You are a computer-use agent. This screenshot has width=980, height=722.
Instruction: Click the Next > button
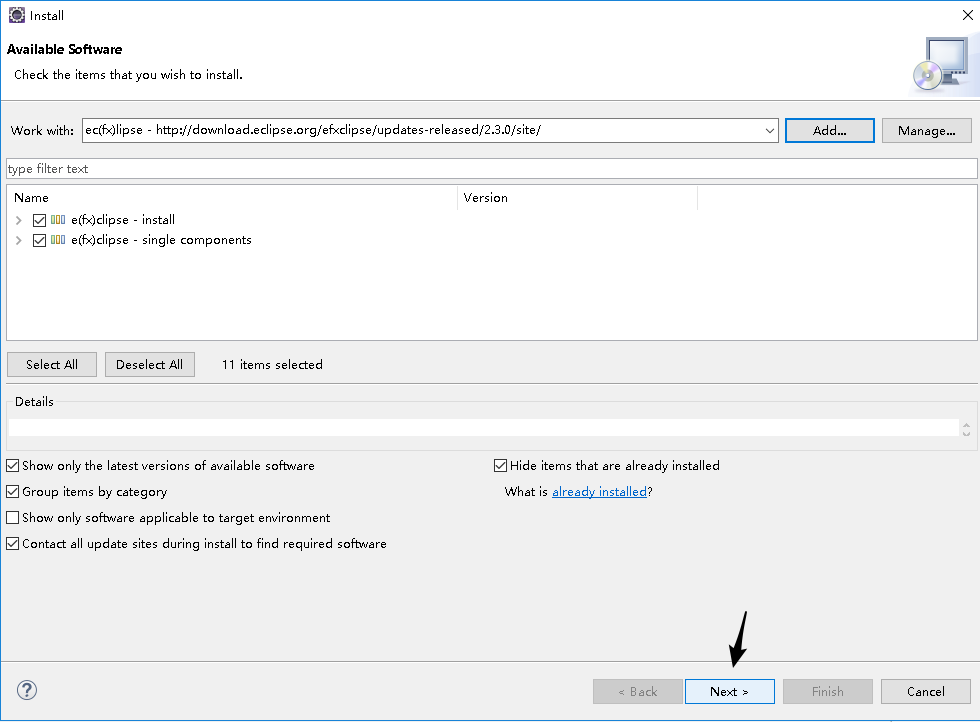[x=729, y=691]
